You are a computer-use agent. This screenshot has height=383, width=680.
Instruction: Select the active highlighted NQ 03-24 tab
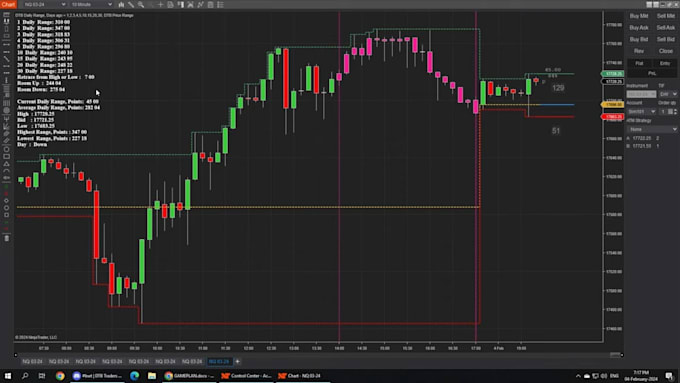pyautogui.click(x=219, y=361)
